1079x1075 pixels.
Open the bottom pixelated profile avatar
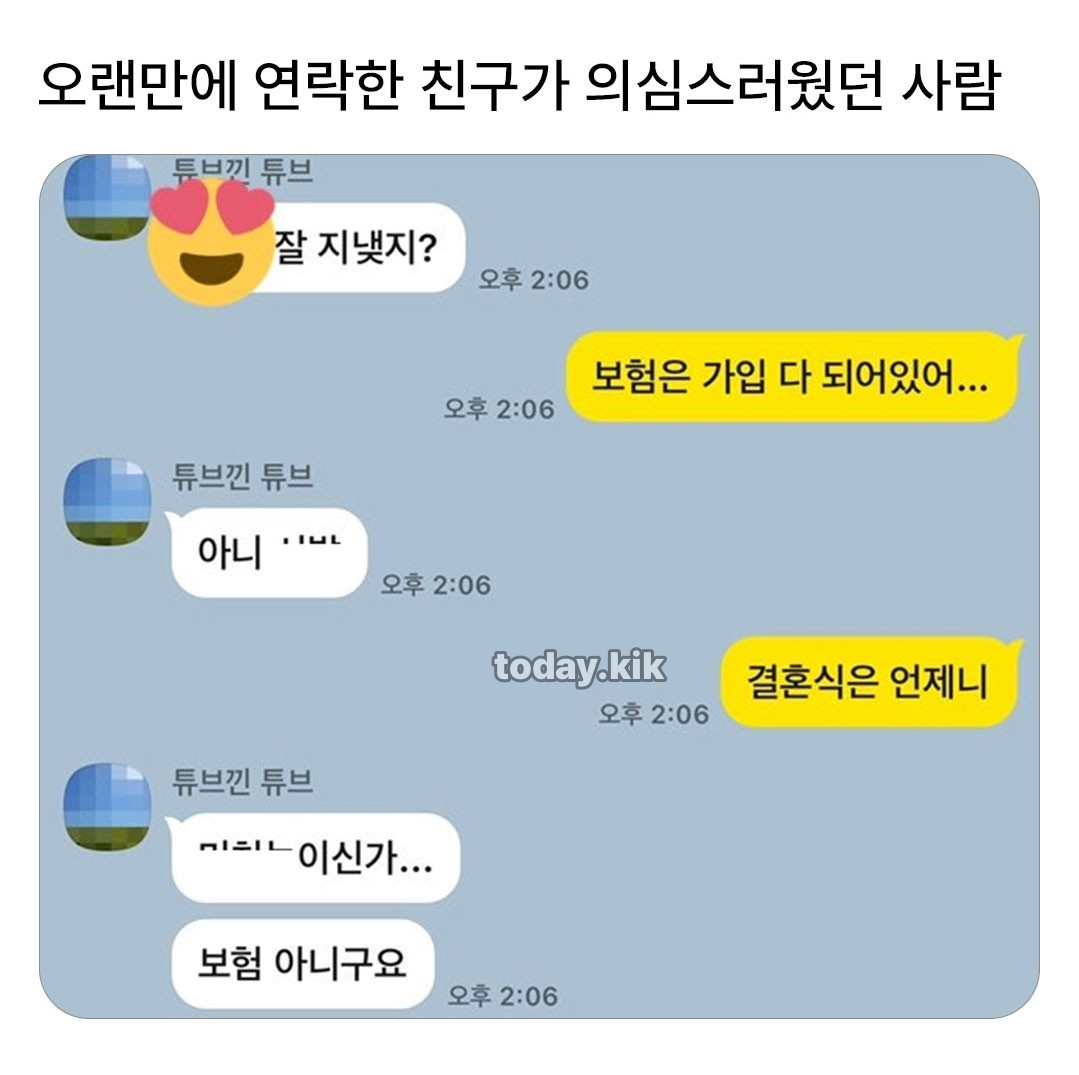coord(107,807)
